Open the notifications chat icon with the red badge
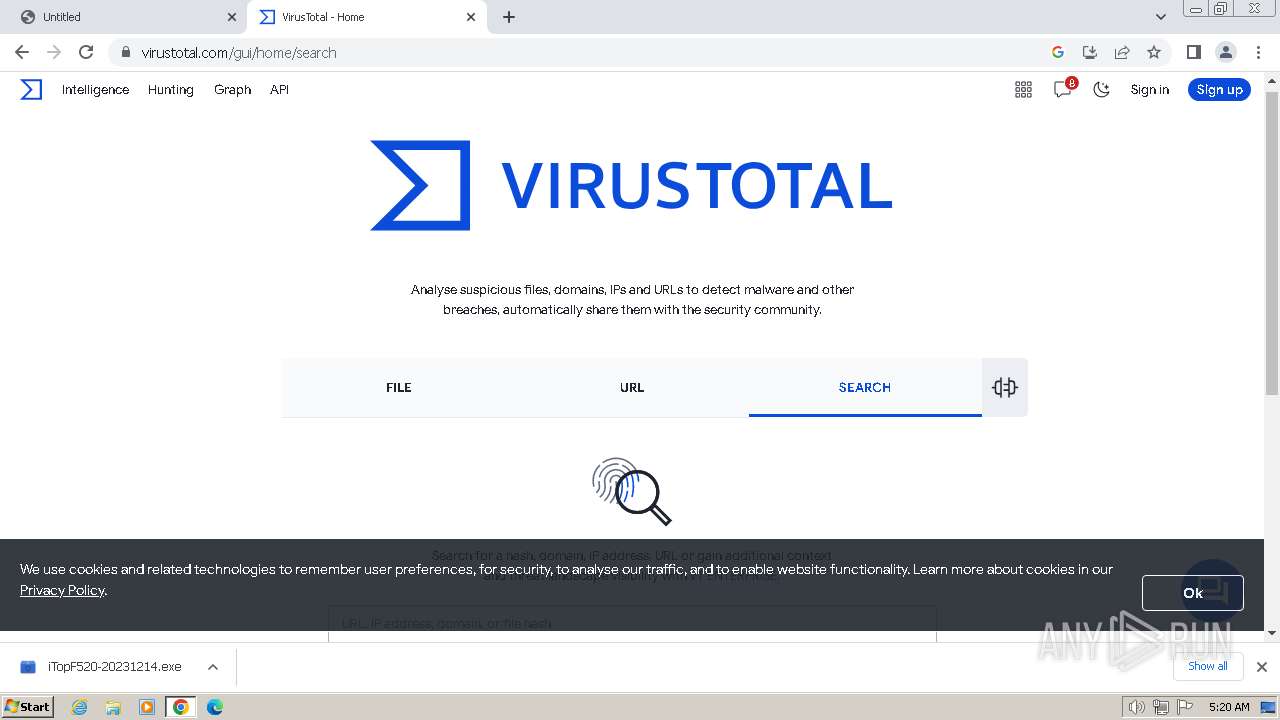 [x=1063, y=89]
